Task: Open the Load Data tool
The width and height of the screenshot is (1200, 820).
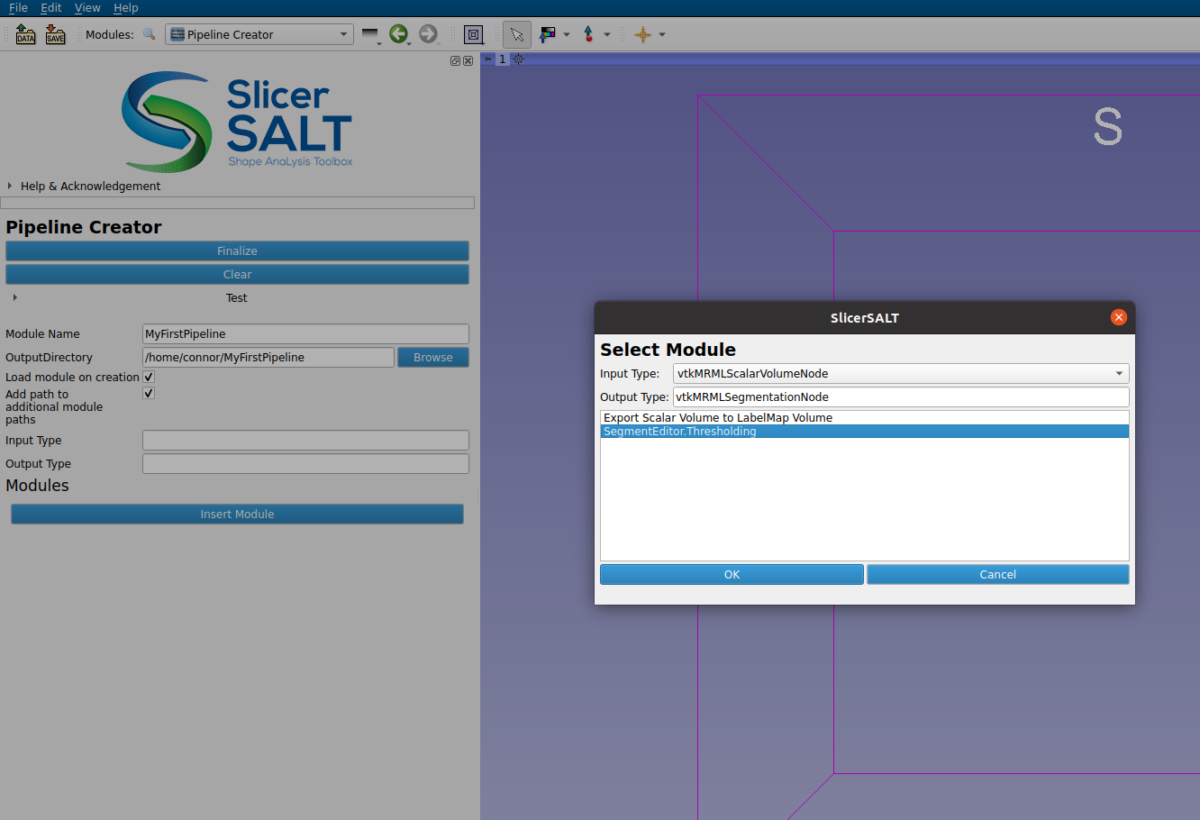Action: 25,34
